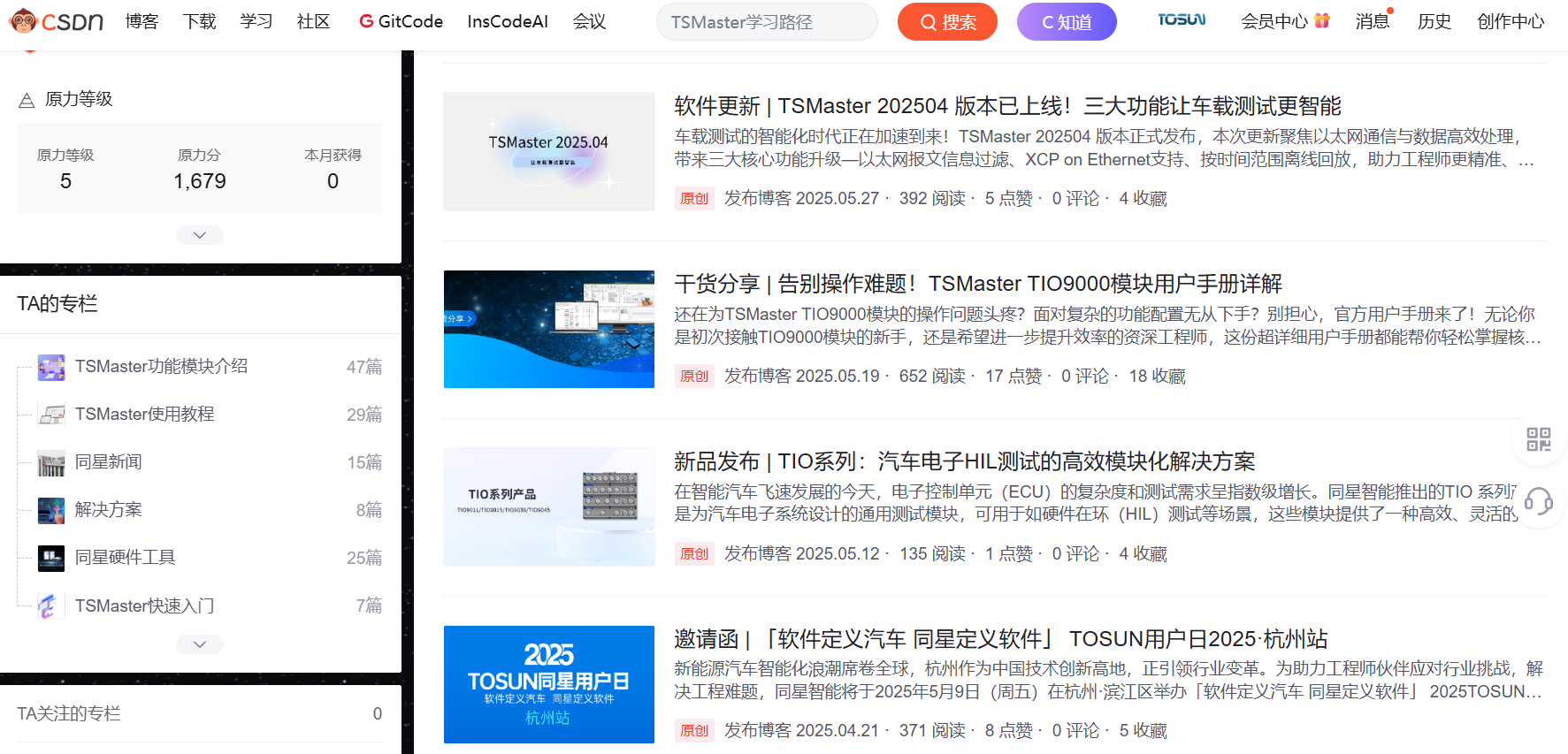Screen dimensions: 1568x754
Task: Click the 47篇 count for TSMaster功能模块介绍
Action: pyautogui.click(x=364, y=367)
